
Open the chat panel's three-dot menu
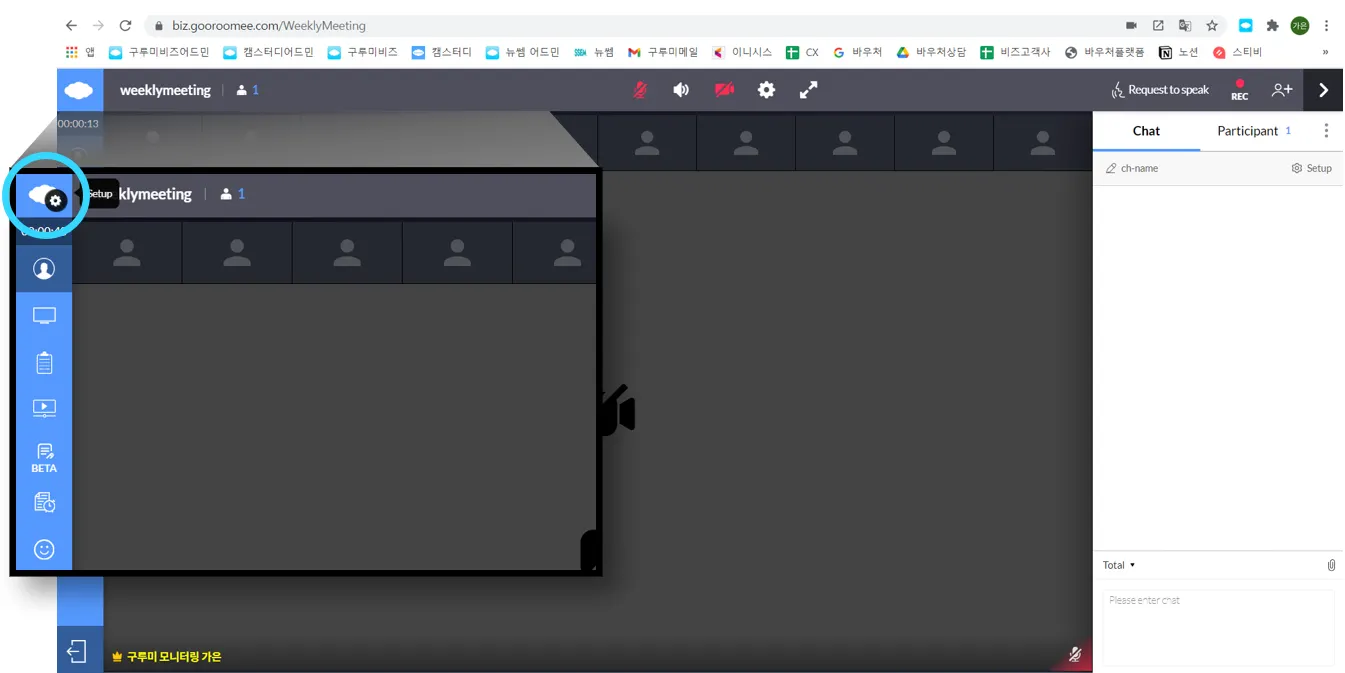click(x=1326, y=131)
